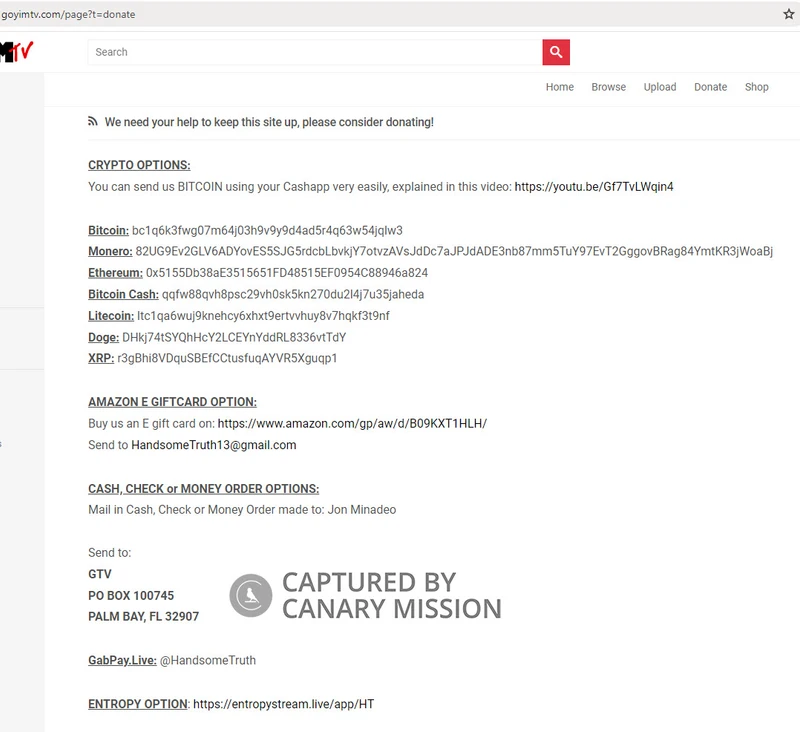Click the Litecoin address starting ltc1qa6
Viewport: 800px width, 732px height.
263,316
